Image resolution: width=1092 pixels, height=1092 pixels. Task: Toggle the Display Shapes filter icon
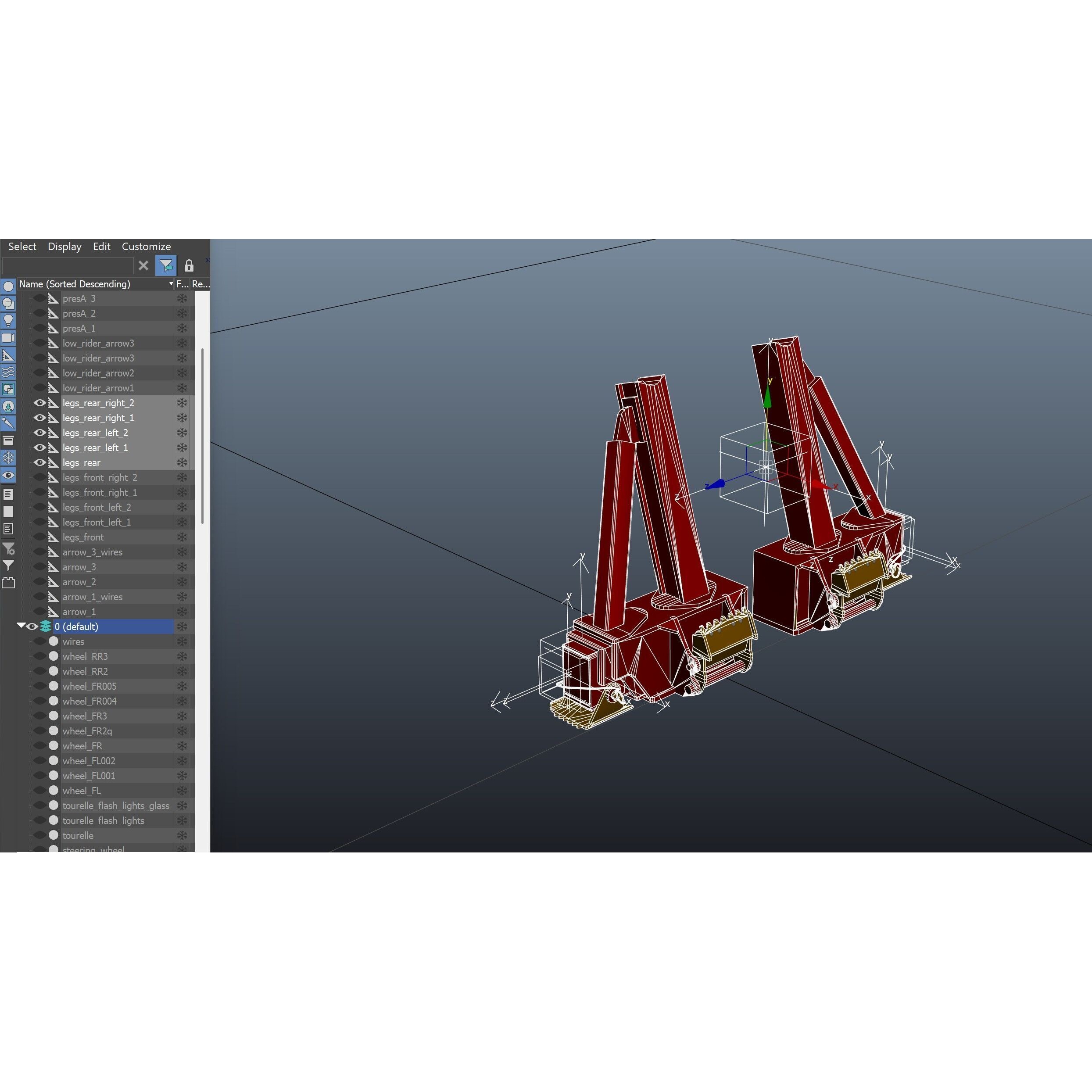click(8, 304)
